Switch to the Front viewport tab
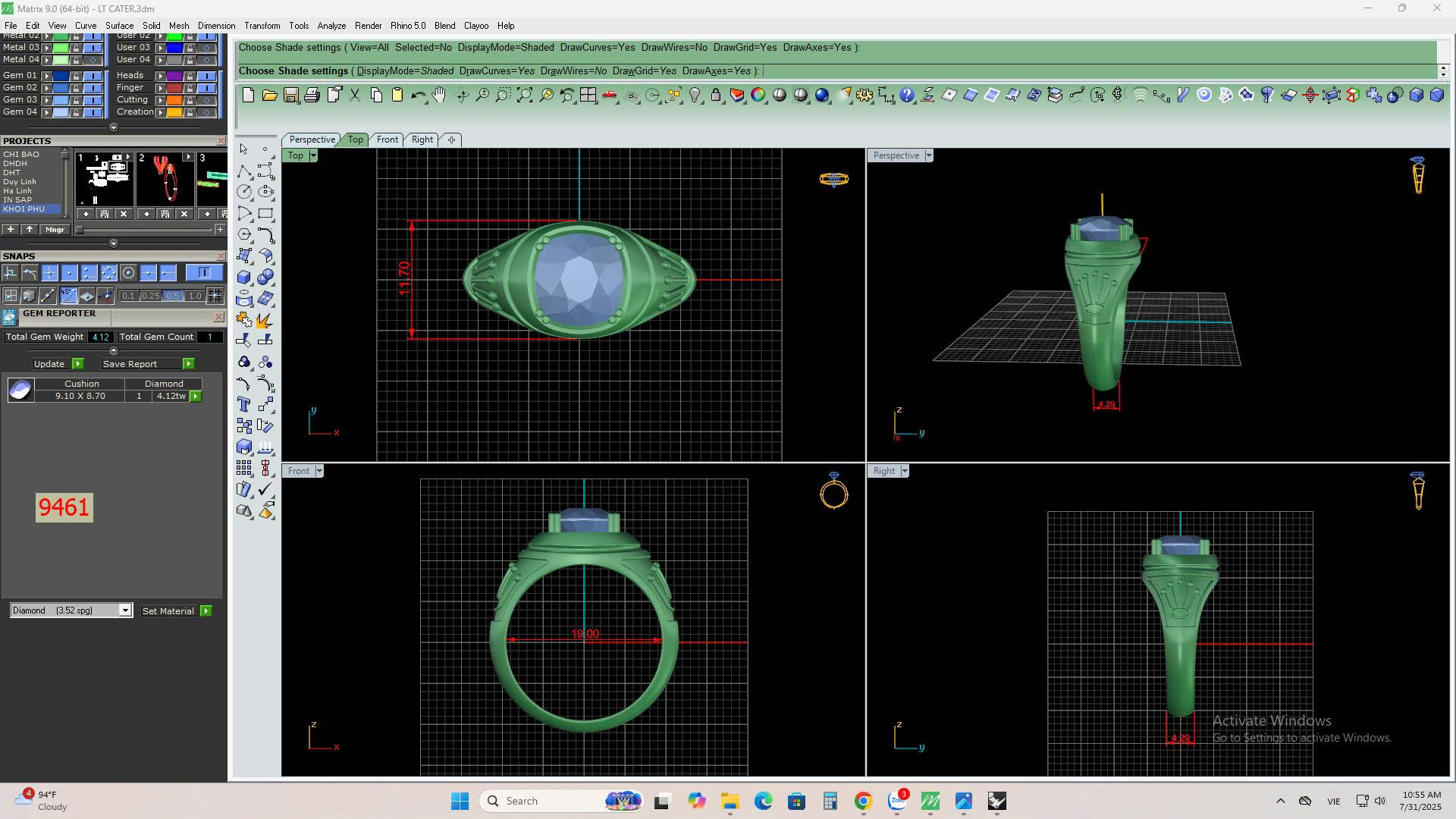The height and width of the screenshot is (819, 1456). (x=387, y=140)
